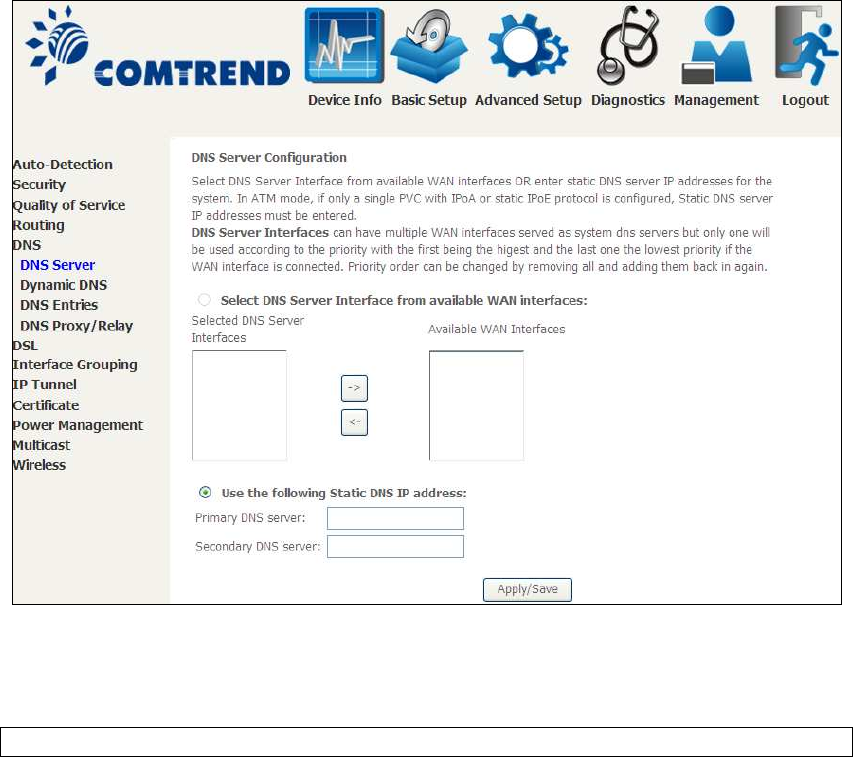Click the Selected DNS Server Interfaces list box
Screen dimensions: 853x757
click(x=239, y=405)
